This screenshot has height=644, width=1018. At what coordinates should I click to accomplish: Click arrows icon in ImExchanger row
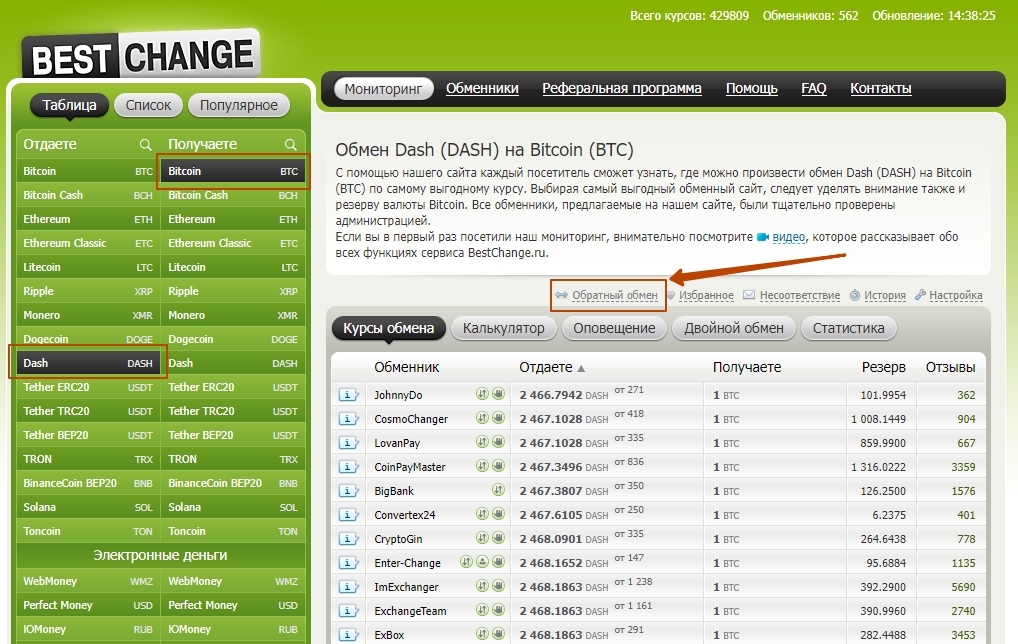pyautogui.click(x=482, y=586)
